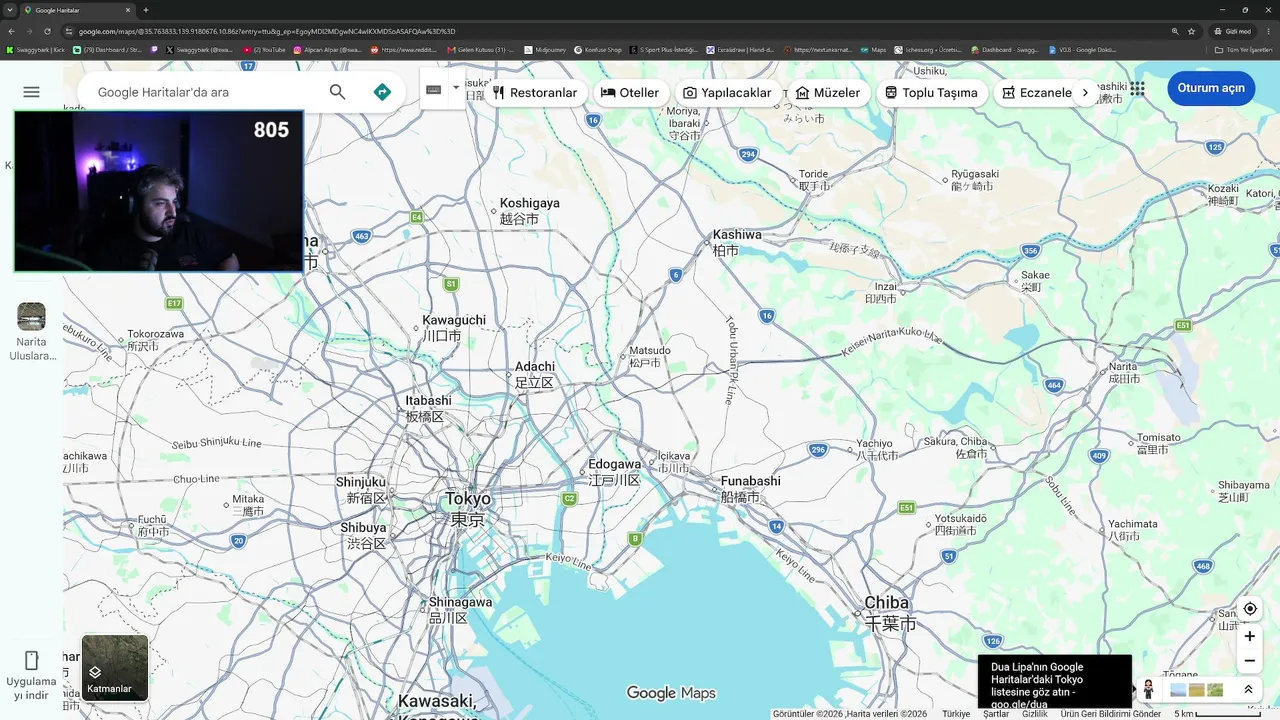Image resolution: width=1280 pixels, height=720 pixels.
Task: Expand the keyboard input options arrow
Action: coord(456,88)
